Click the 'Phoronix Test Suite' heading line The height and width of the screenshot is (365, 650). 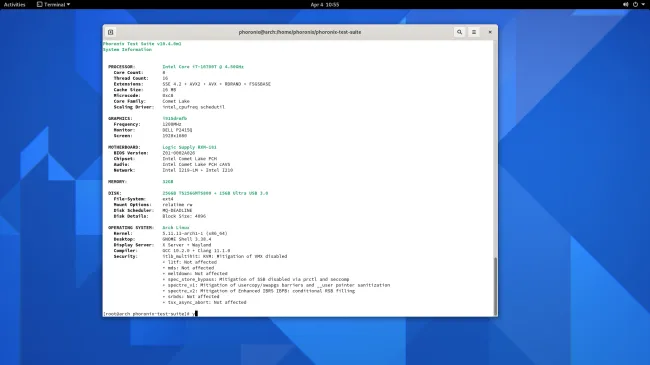pyautogui.click(x=142, y=44)
